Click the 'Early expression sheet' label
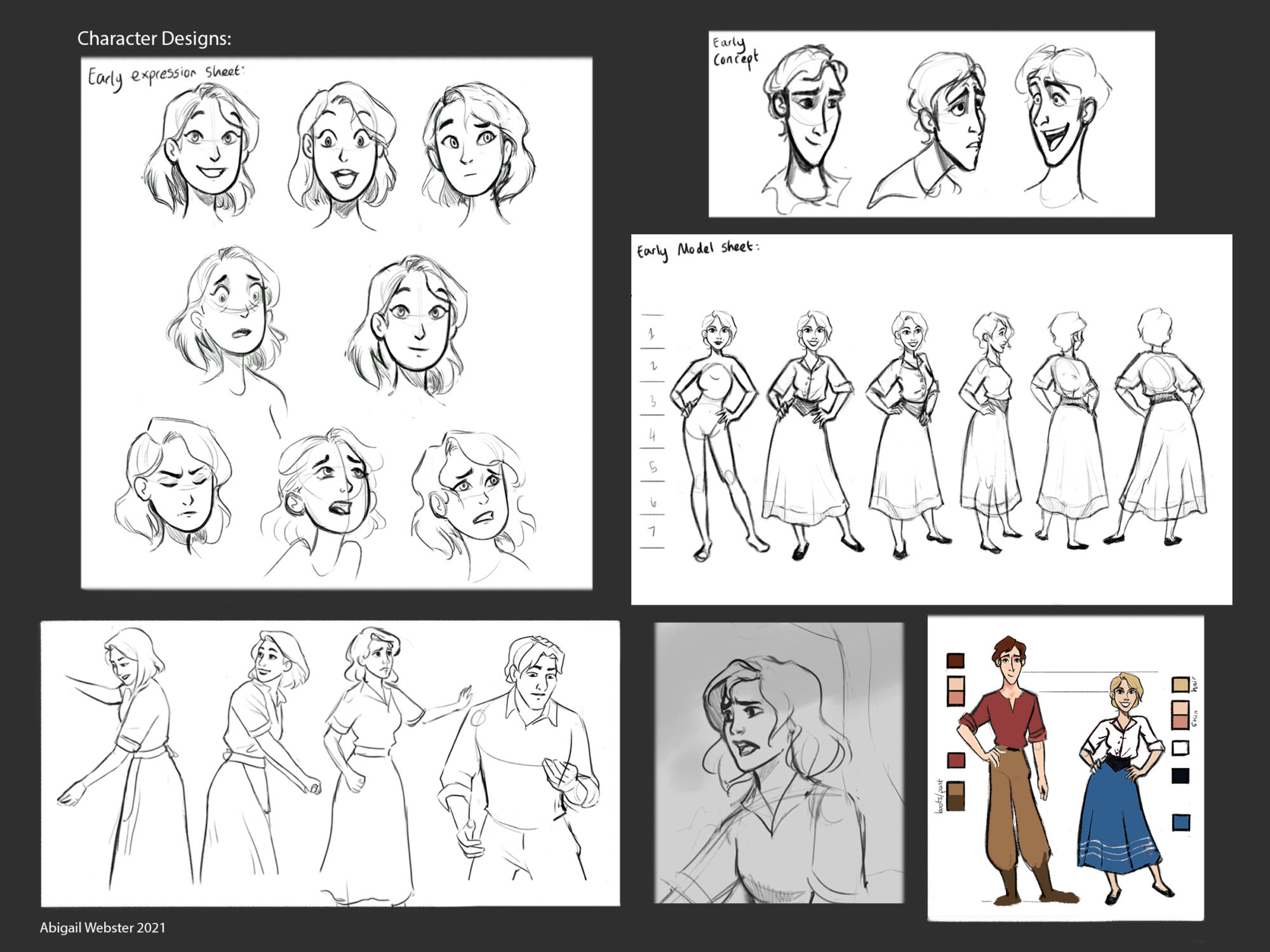Viewport: 1270px width, 952px height. (x=165, y=75)
